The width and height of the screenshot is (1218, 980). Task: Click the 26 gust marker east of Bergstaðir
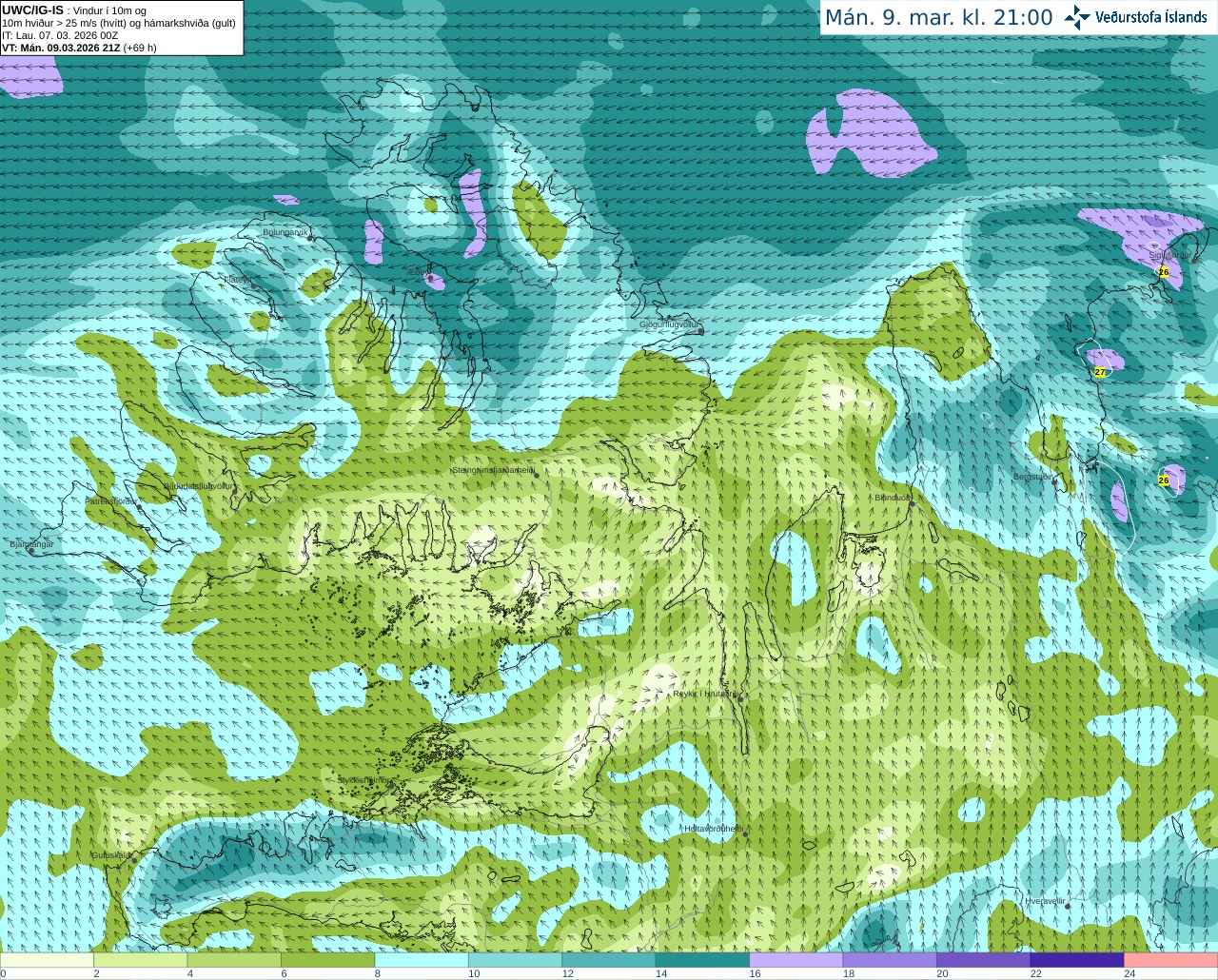[1163, 480]
